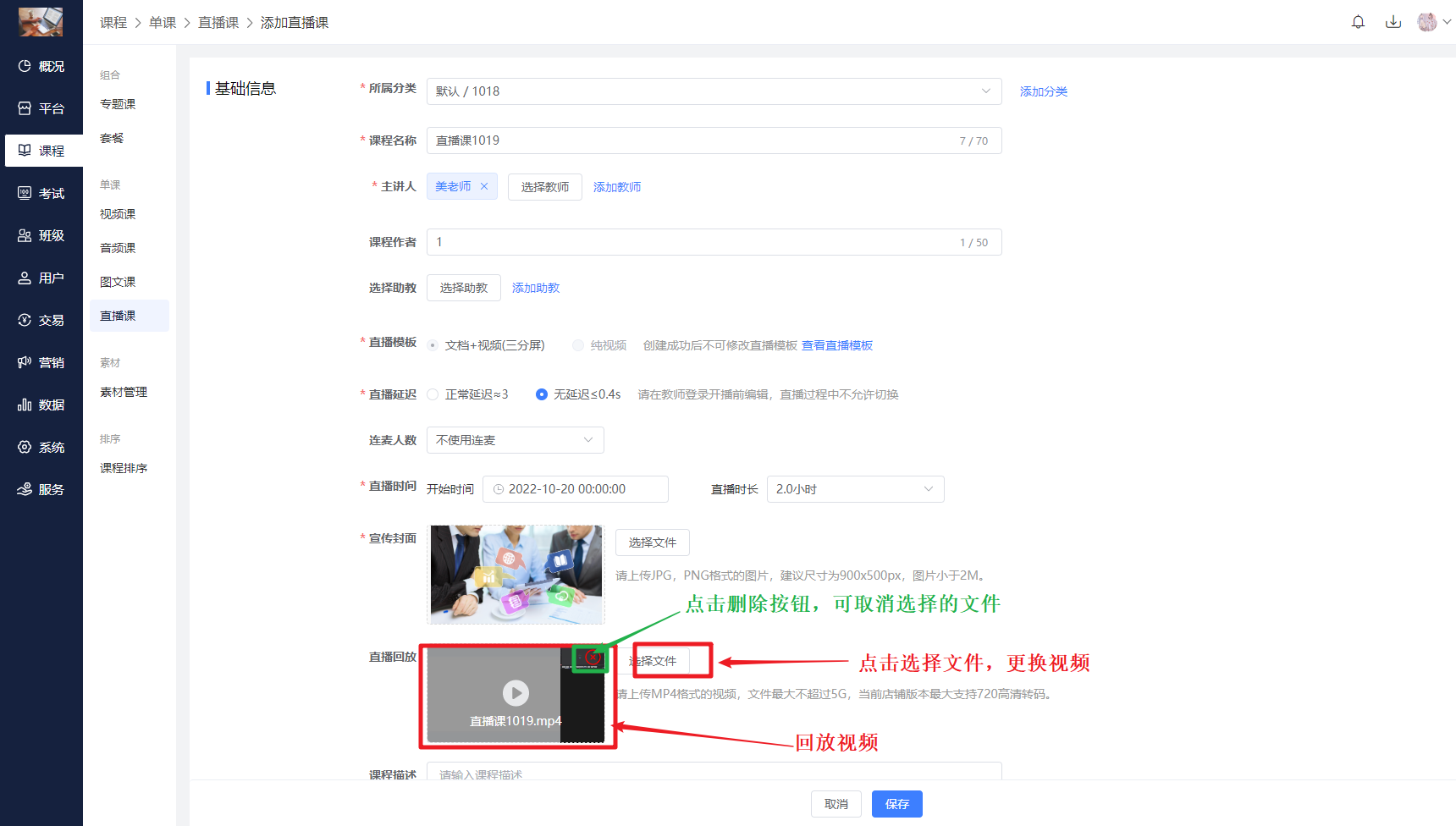Image resolution: width=1456 pixels, height=826 pixels.
Task: Click the 选择助教 button
Action: tap(464, 288)
